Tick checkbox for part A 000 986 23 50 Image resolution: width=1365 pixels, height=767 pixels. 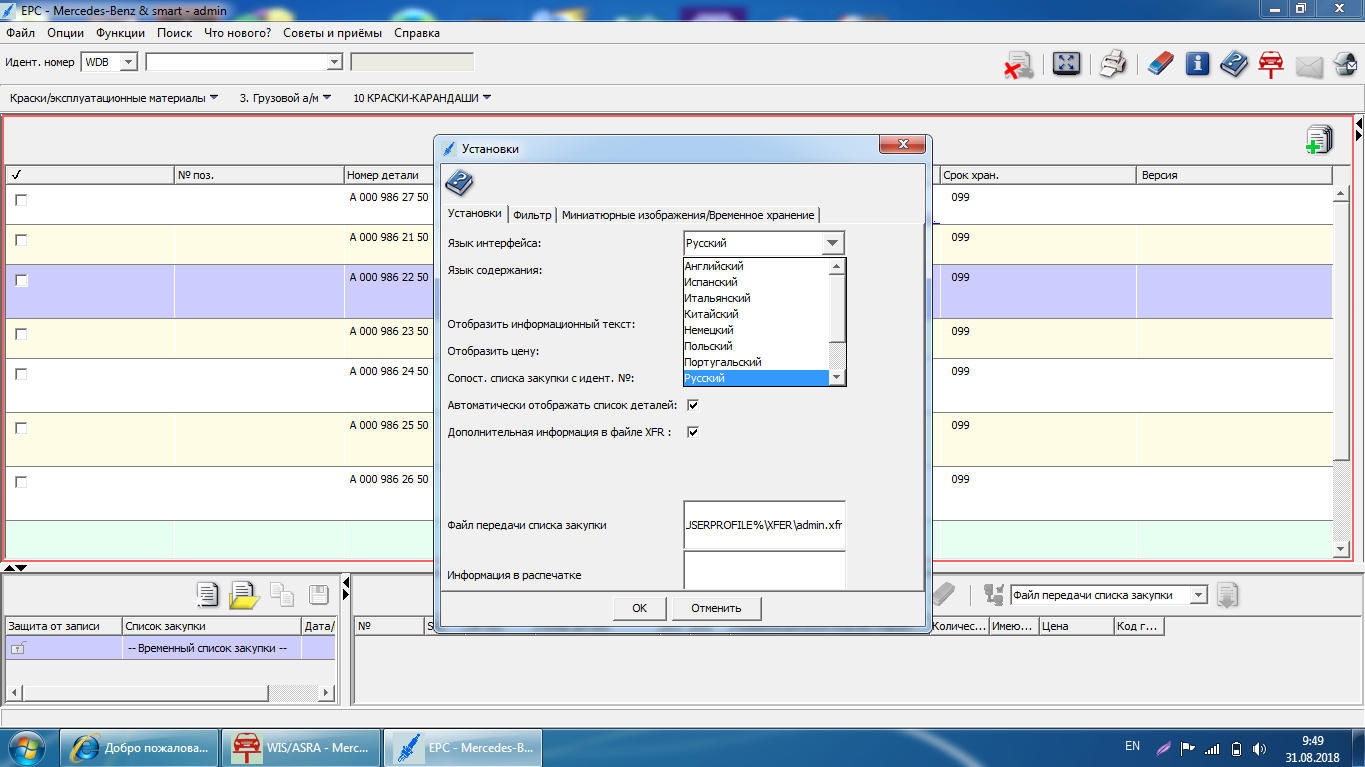21,334
